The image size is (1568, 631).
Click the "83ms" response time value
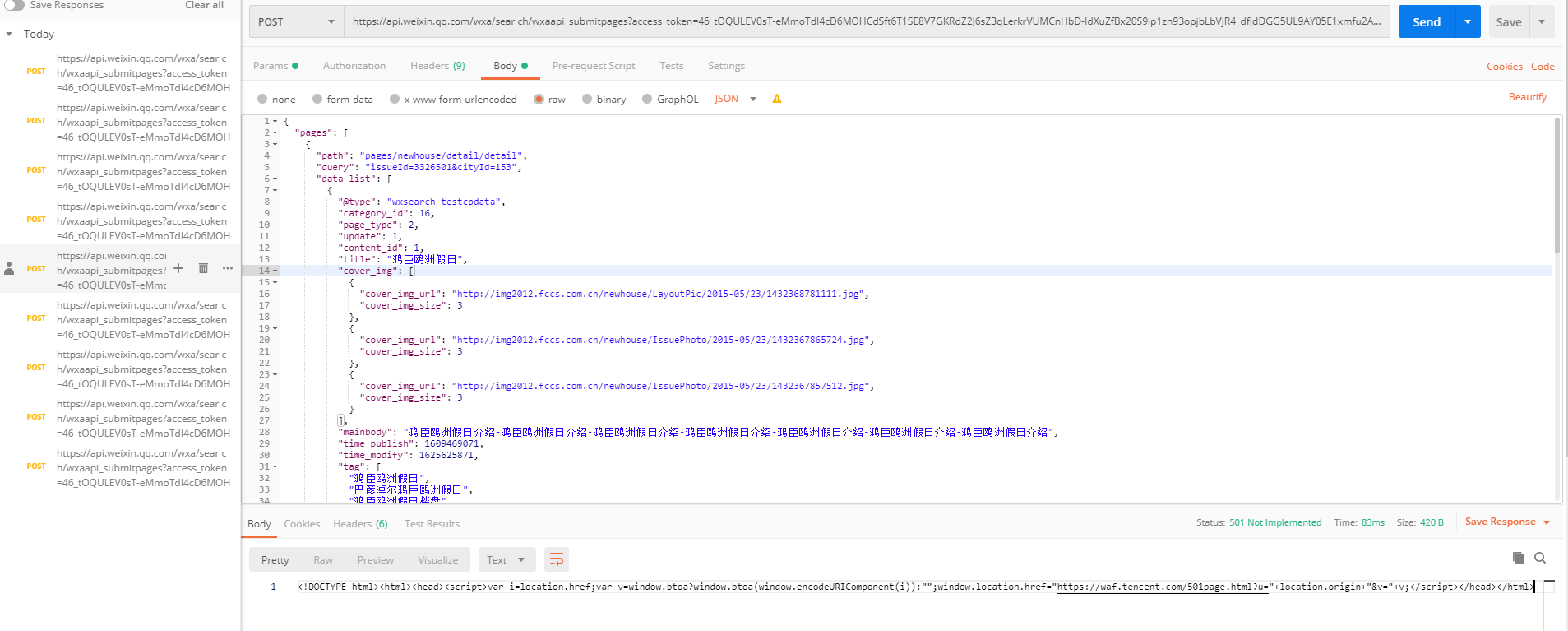pos(1373,522)
